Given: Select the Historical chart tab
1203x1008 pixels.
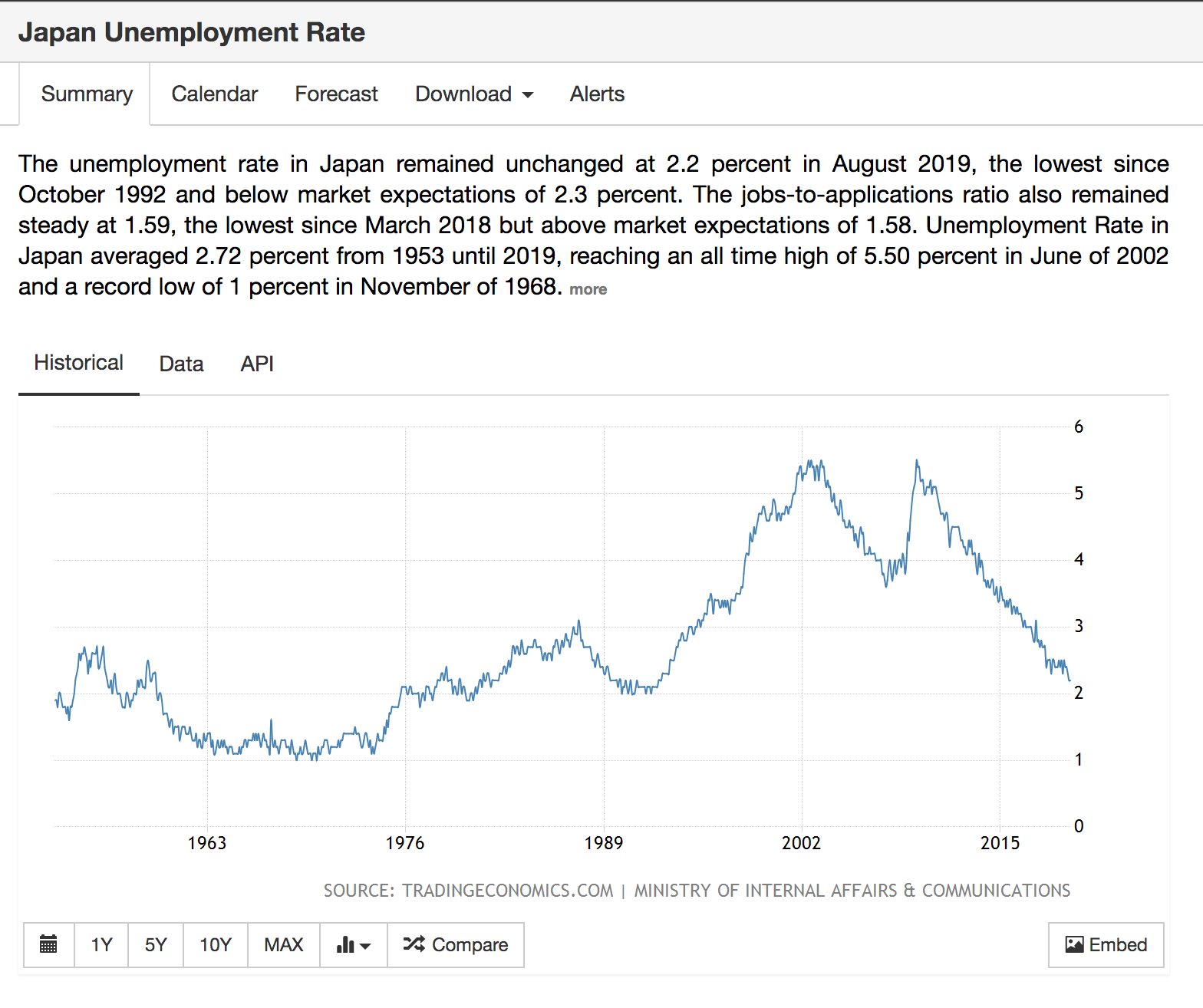Looking at the screenshot, I should point(78,363).
